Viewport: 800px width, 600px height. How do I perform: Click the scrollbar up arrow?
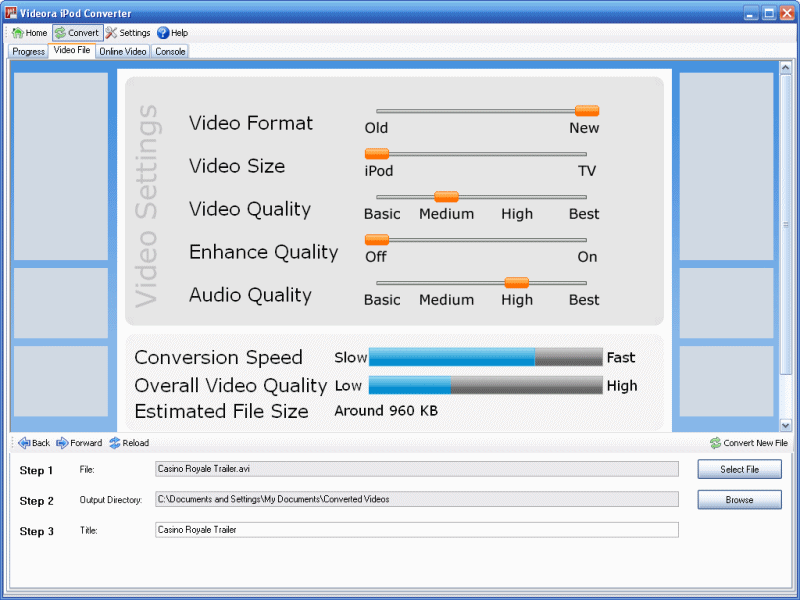pyautogui.click(x=785, y=67)
